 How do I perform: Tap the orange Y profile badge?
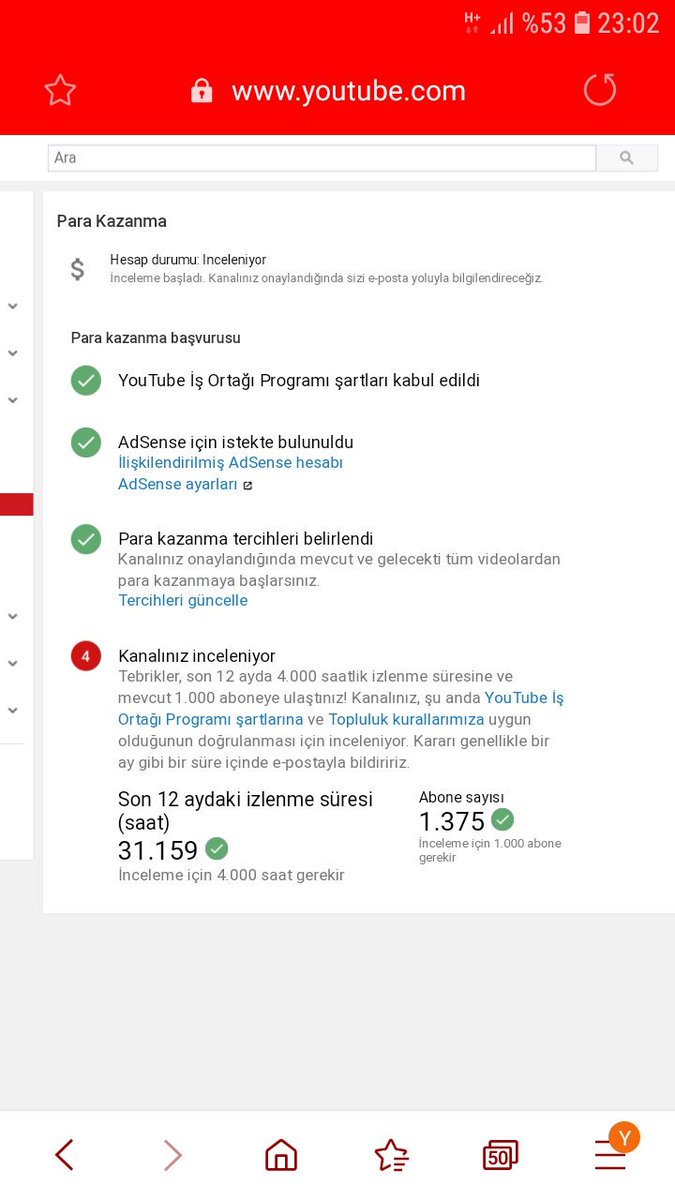[625, 1137]
